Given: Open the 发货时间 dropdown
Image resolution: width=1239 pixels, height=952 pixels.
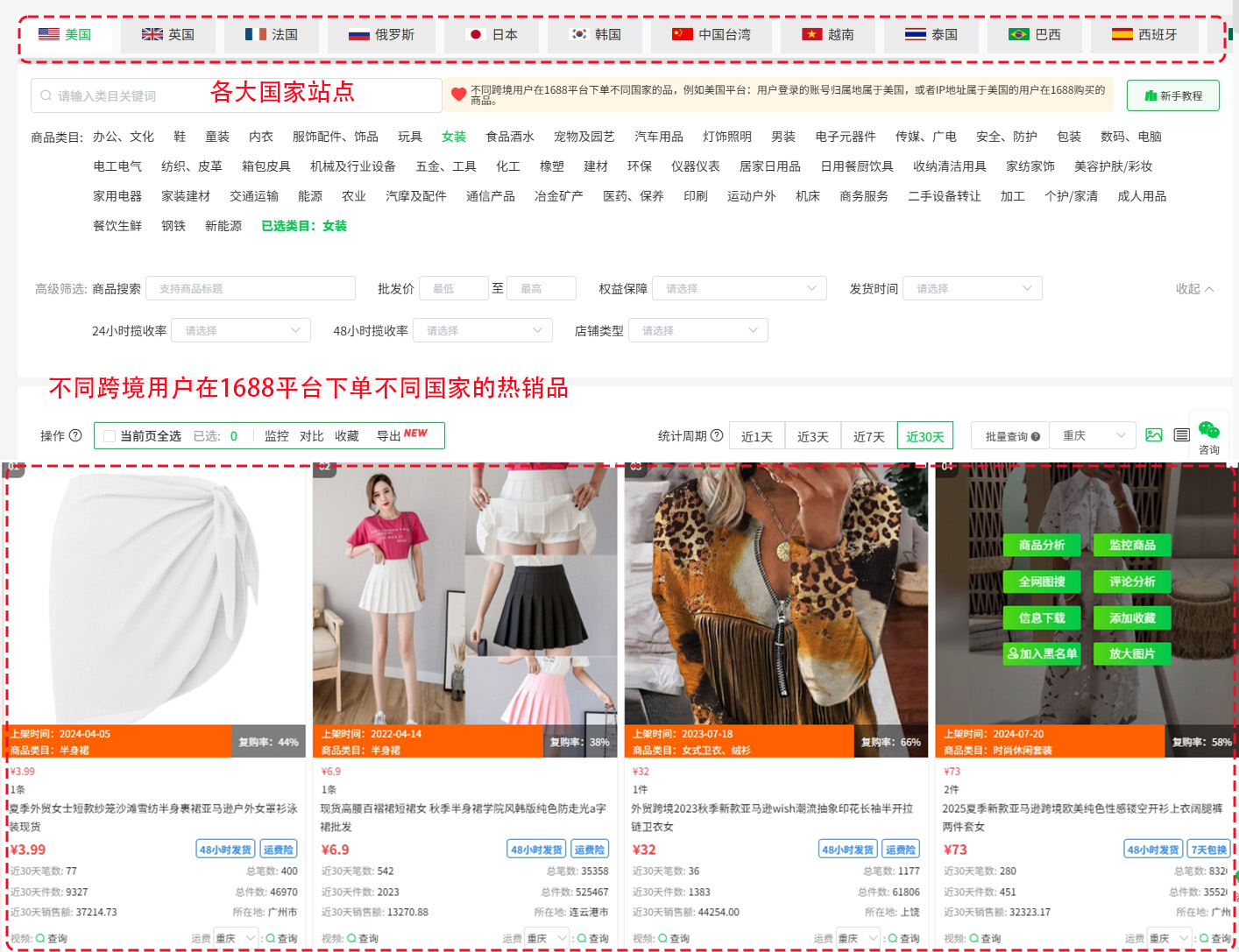Looking at the screenshot, I should (973, 288).
